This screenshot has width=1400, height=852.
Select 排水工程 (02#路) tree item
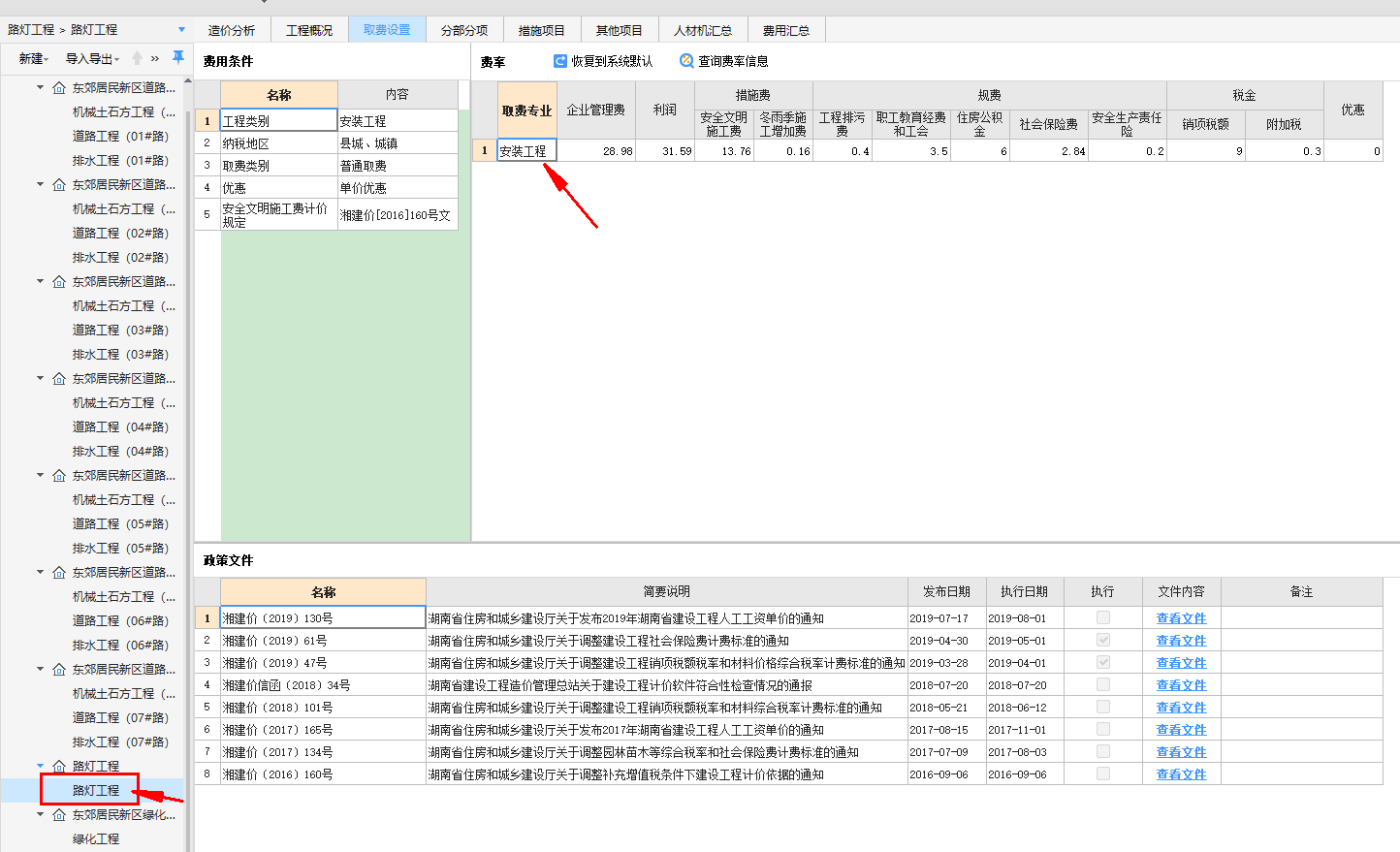tap(120, 258)
